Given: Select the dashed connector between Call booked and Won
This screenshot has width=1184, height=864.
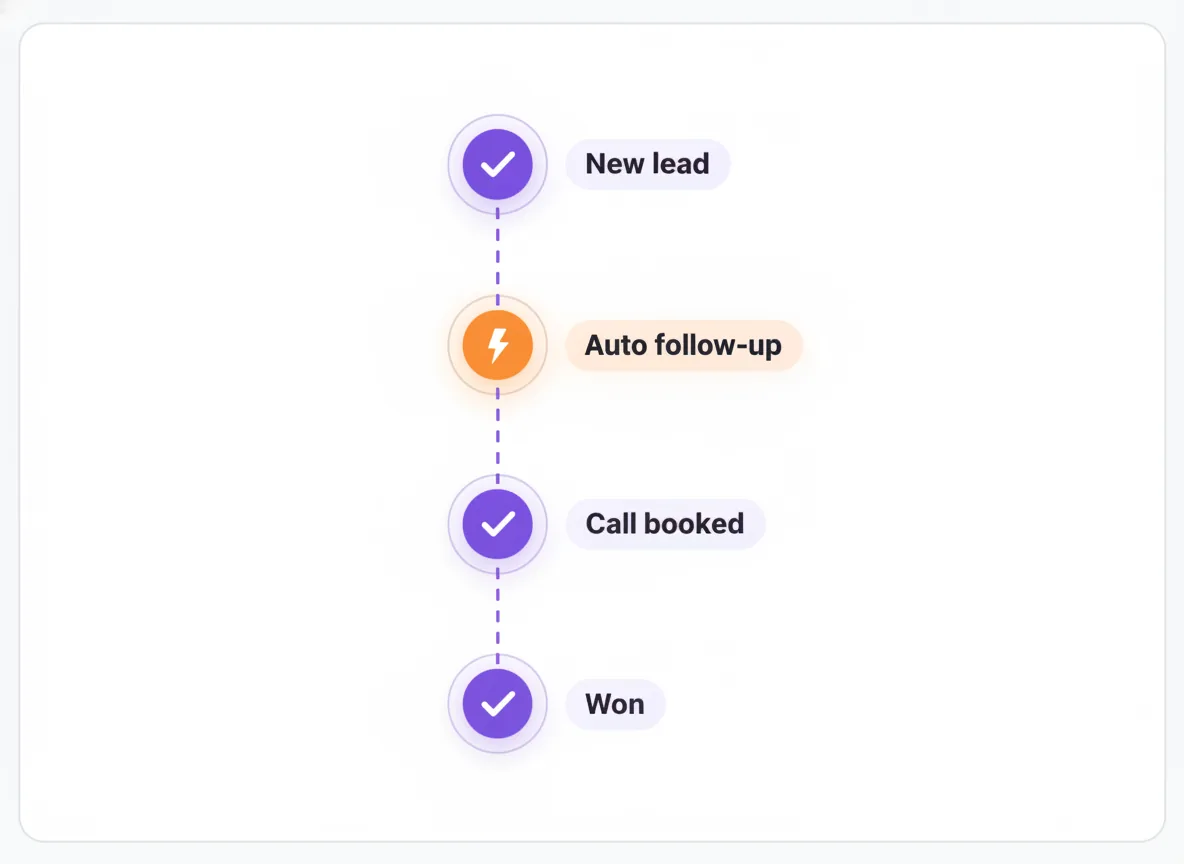Looking at the screenshot, I should (498, 614).
